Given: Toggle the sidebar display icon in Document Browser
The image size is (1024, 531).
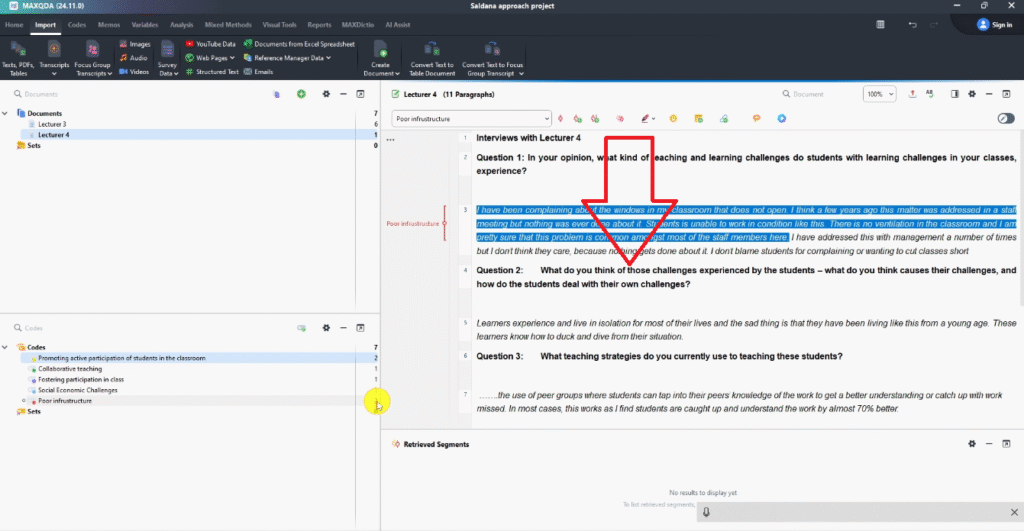Looking at the screenshot, I should (955, 94).
